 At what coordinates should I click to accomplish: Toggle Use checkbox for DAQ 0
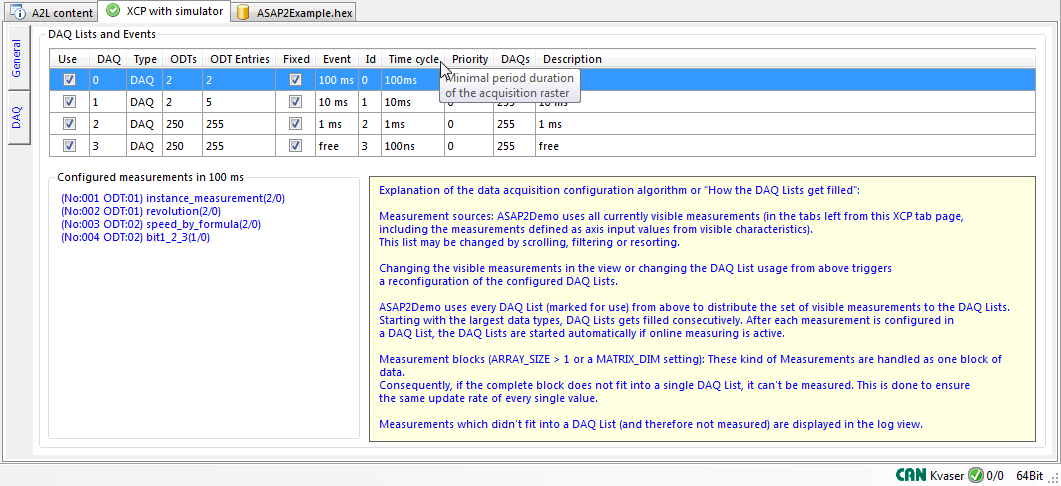69,80
